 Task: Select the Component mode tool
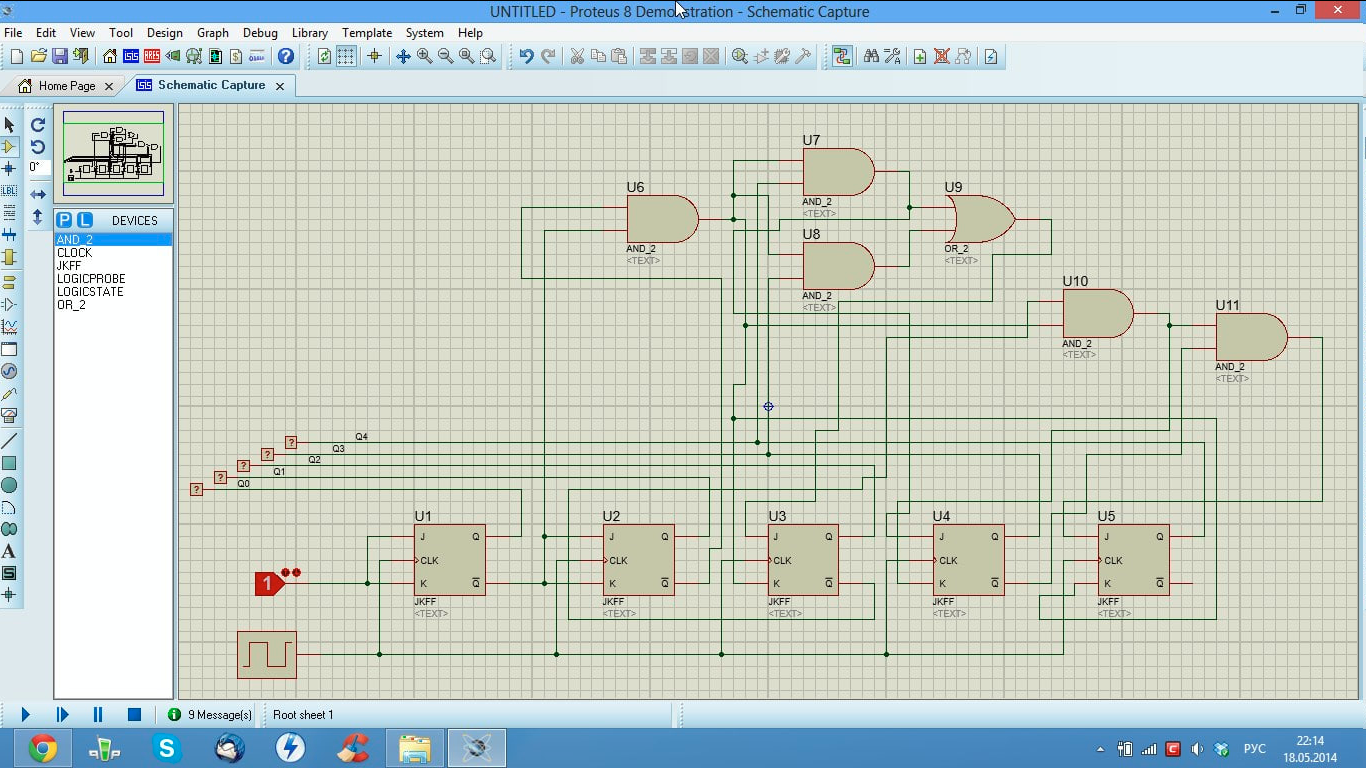[x=10, y=146]
